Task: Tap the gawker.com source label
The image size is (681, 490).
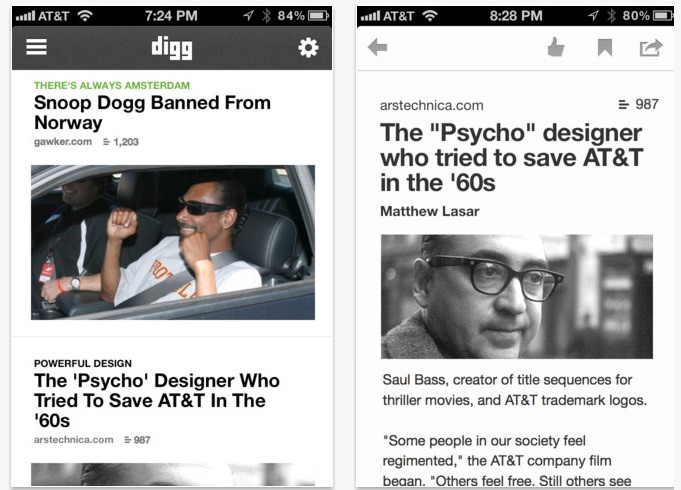Action: pyautogui.click(x=63, y=142)
